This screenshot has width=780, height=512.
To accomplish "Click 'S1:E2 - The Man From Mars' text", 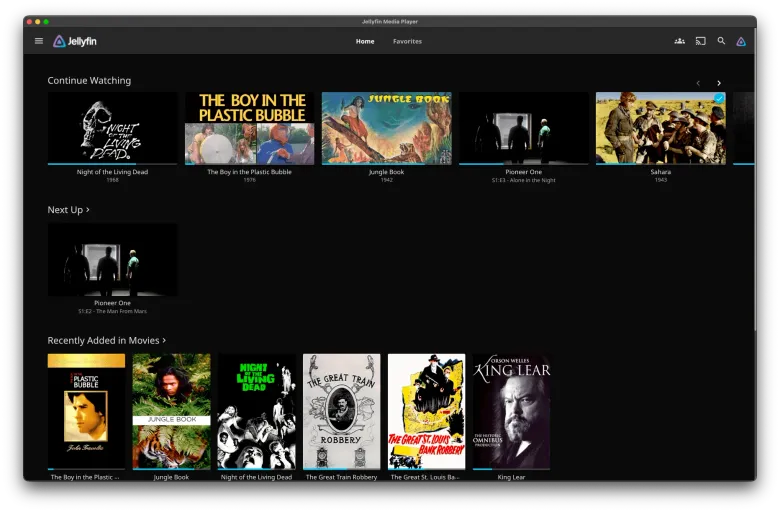I will click(x=112, y=311).
